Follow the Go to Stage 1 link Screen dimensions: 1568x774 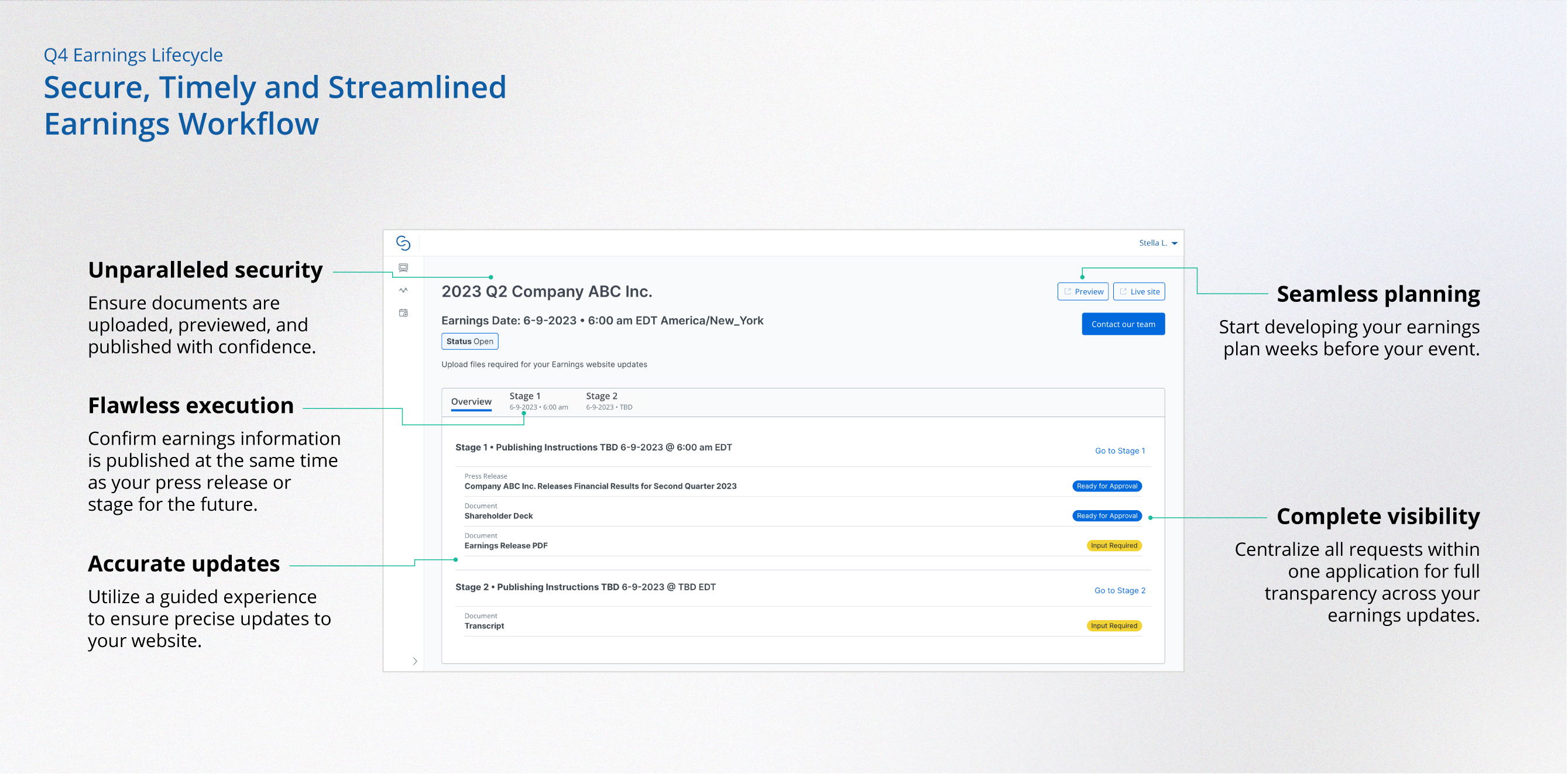[1120, 451]
